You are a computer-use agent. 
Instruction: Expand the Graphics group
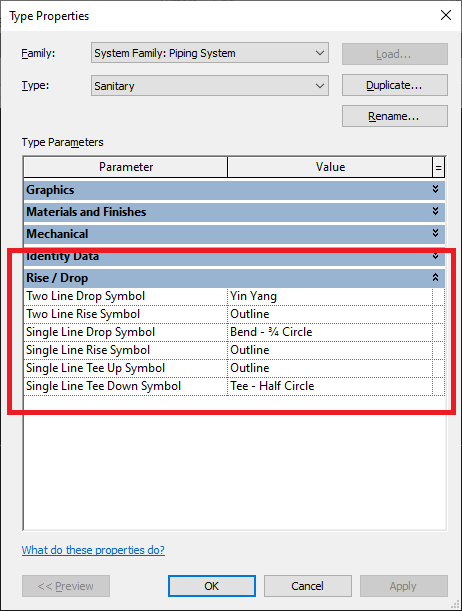(x=435, y=189)
